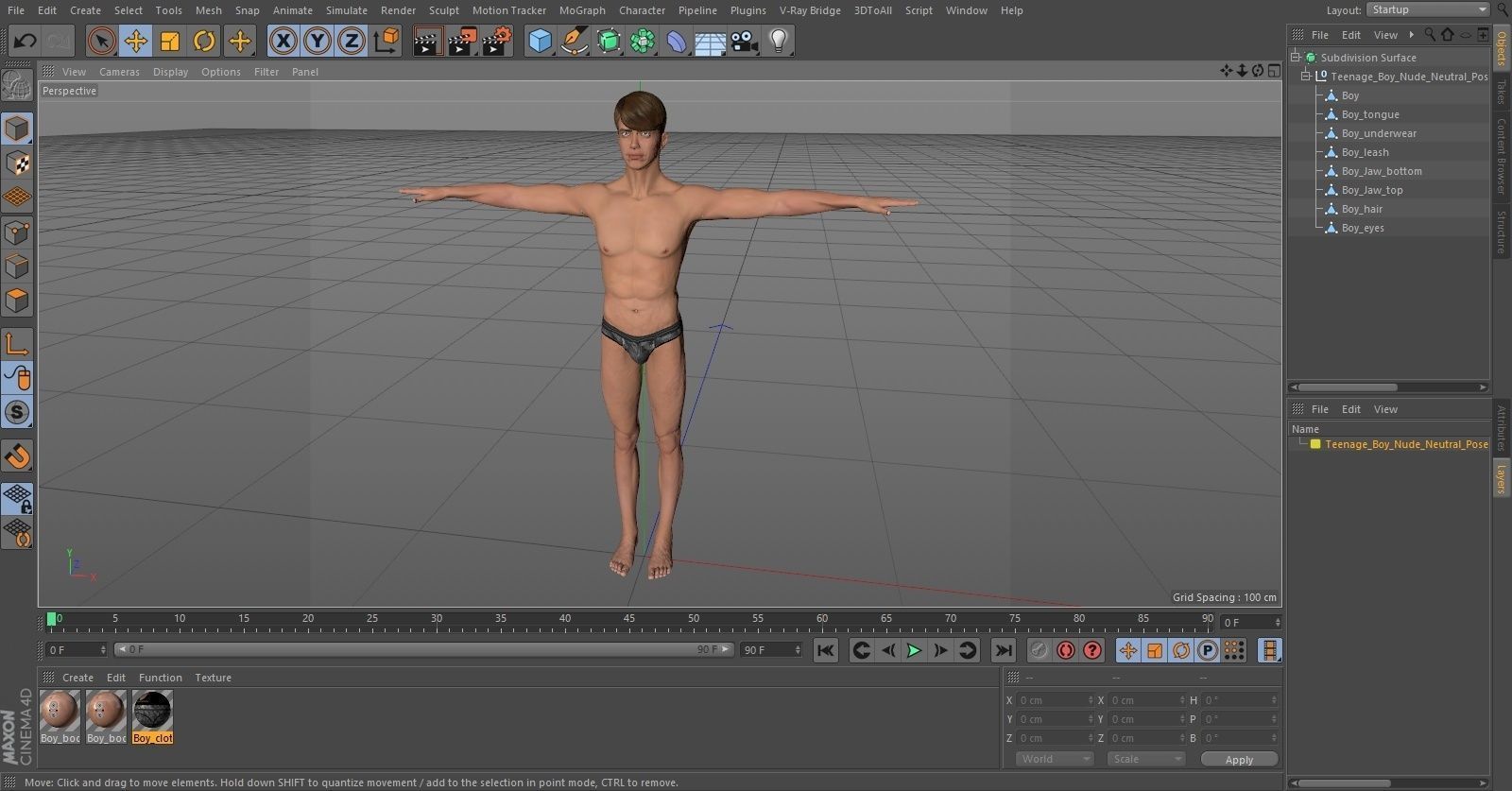Screen dimensions: 1512x791
Task: Open the World coordinate dropdown
Action: (1055, 759)
